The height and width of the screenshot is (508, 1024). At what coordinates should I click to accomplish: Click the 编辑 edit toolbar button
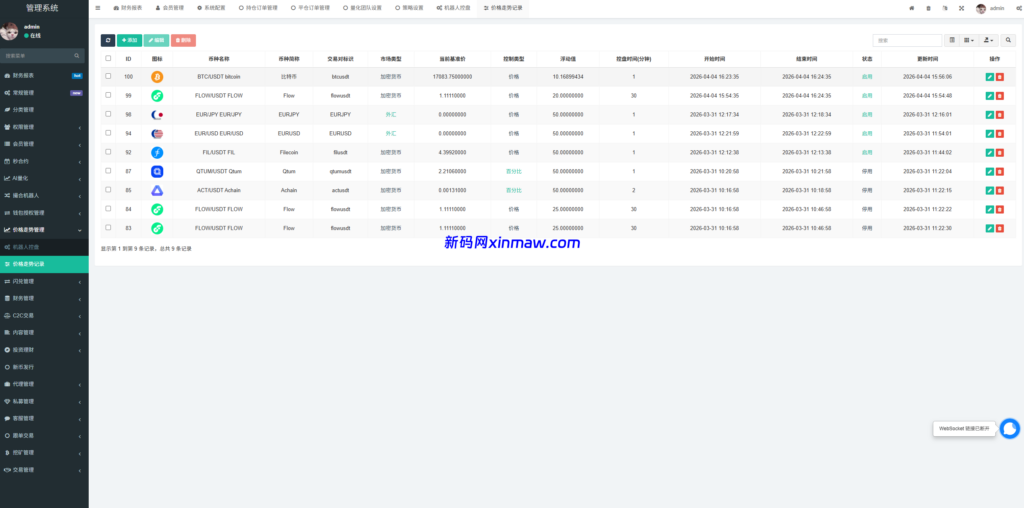coord(156,40)
